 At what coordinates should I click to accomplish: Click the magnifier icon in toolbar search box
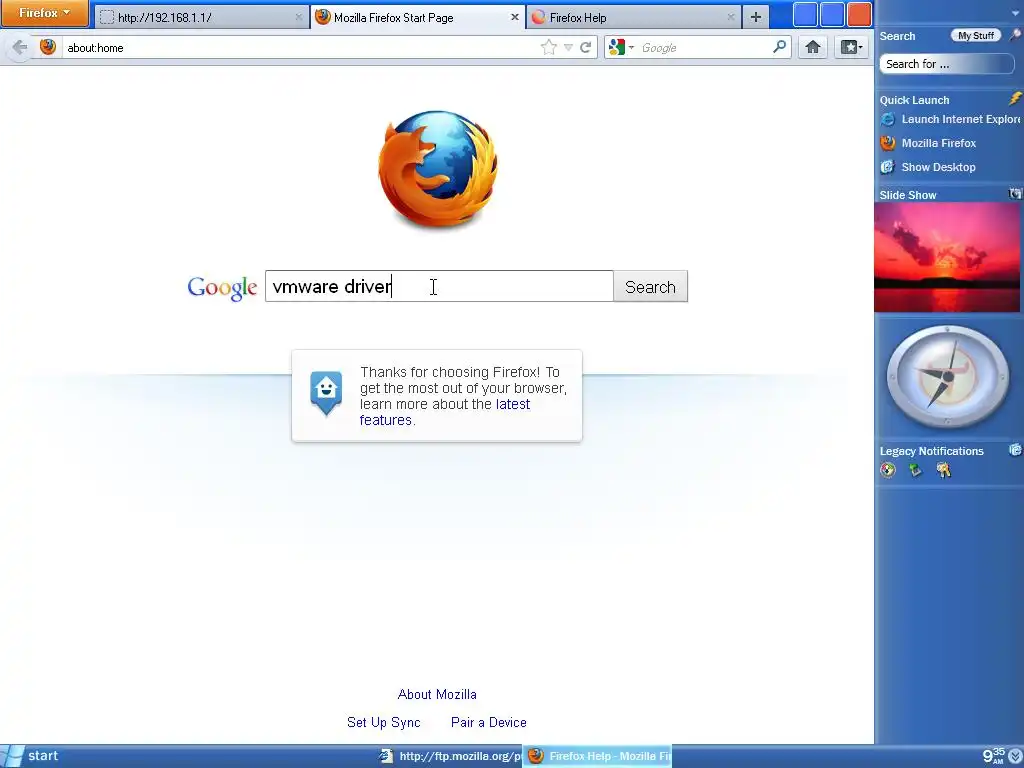(x=780, y=47)
